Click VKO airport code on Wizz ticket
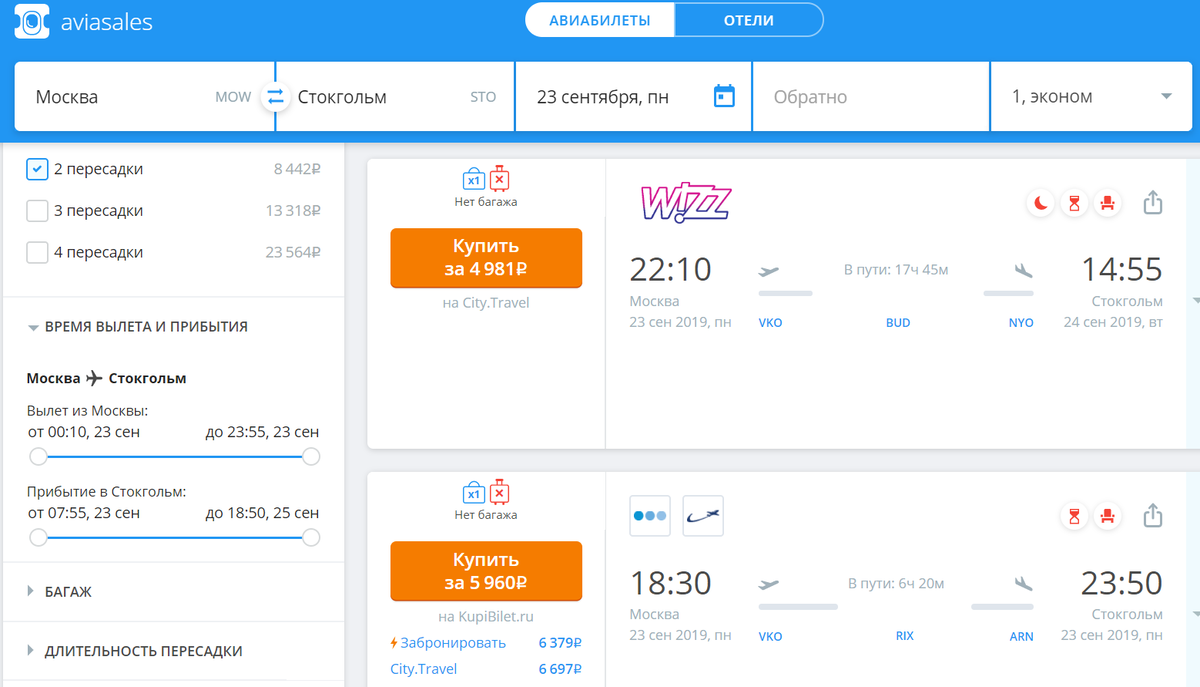The width and height of the screenshot is (1200, 687). point(770,323)
